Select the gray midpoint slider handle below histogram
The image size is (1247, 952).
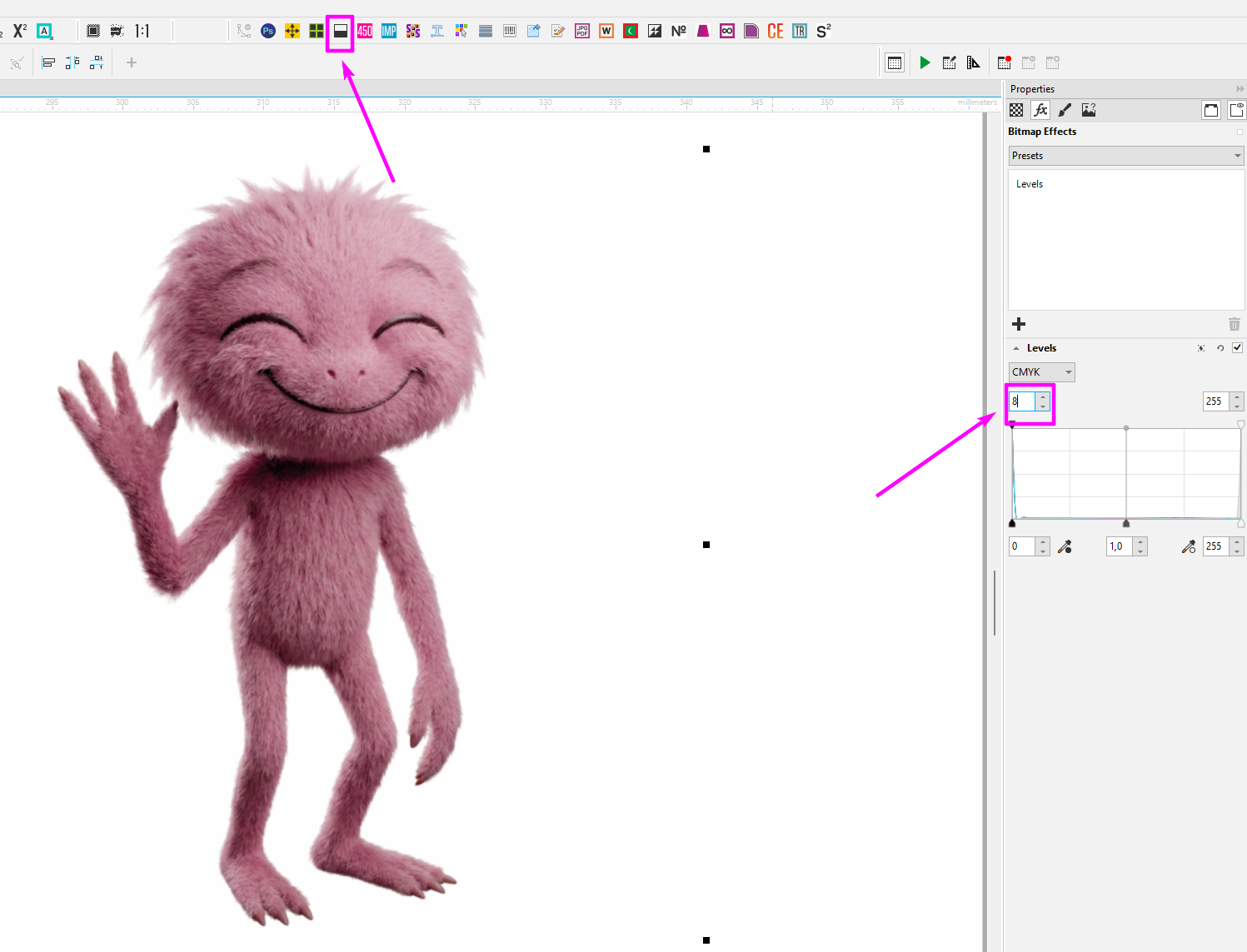[x=1126, y=523]
